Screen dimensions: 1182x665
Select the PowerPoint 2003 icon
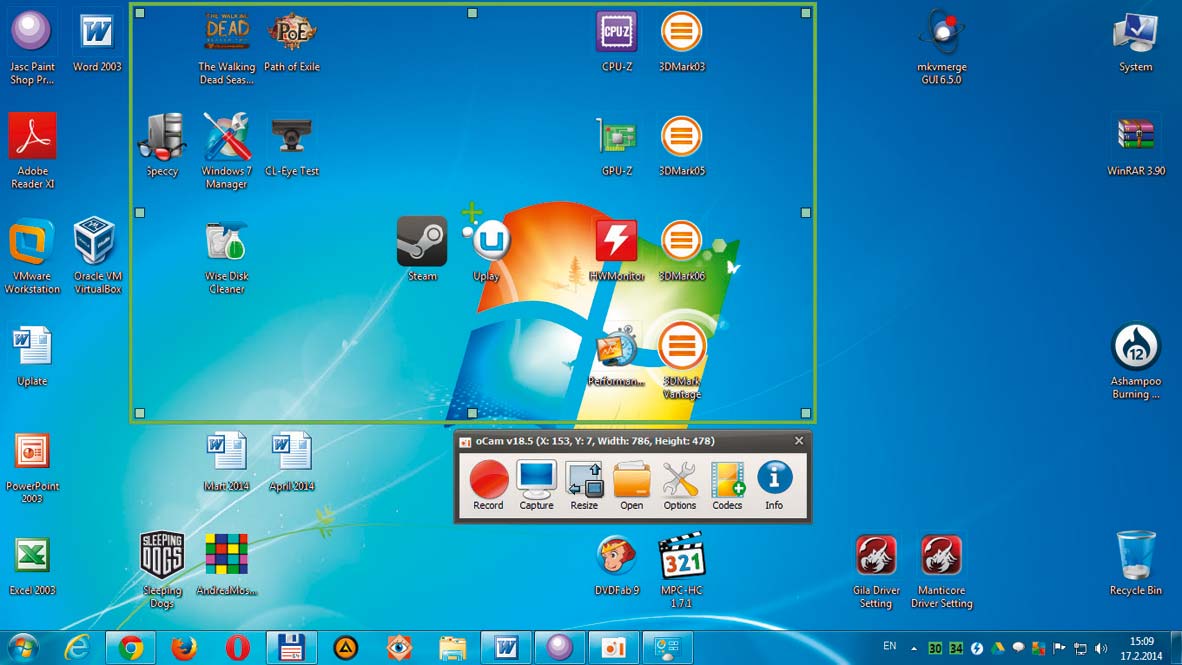tap(32, 467)
